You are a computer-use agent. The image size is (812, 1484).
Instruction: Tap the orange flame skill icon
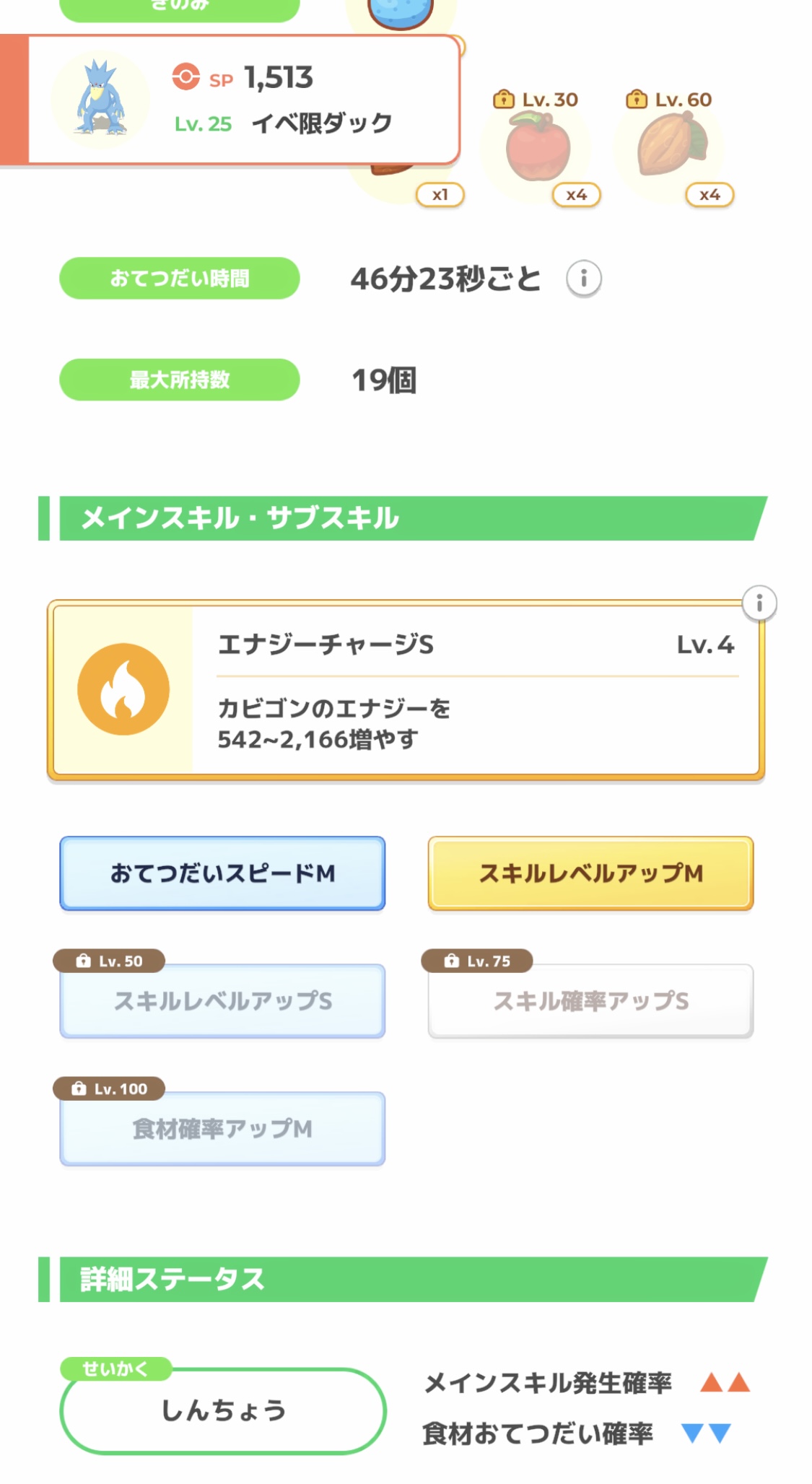tap(123, 689)
